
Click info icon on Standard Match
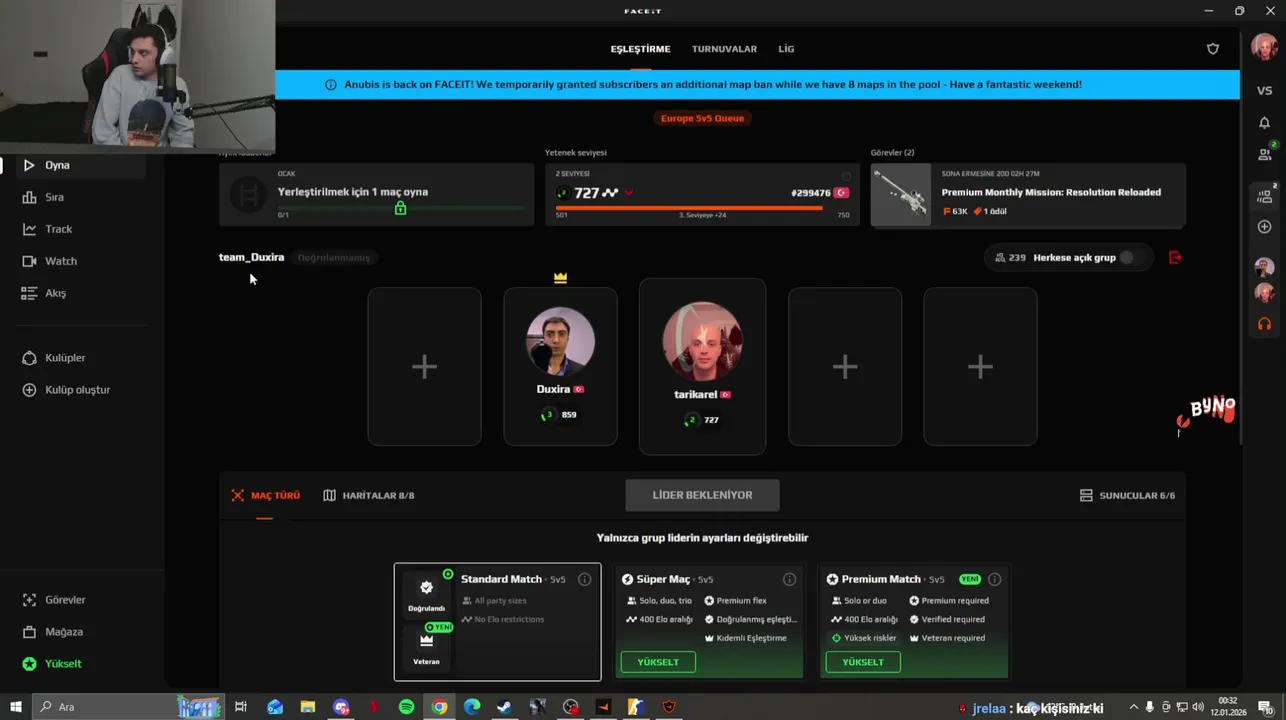click(584, 579)
